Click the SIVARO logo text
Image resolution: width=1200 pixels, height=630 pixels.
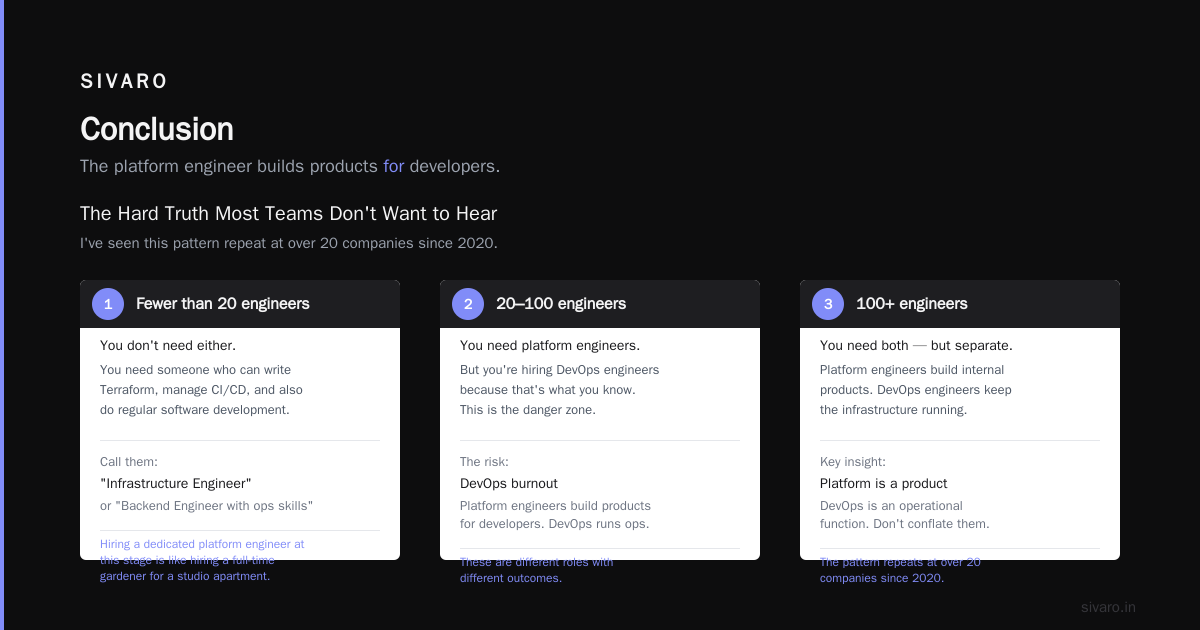point(124,82)
